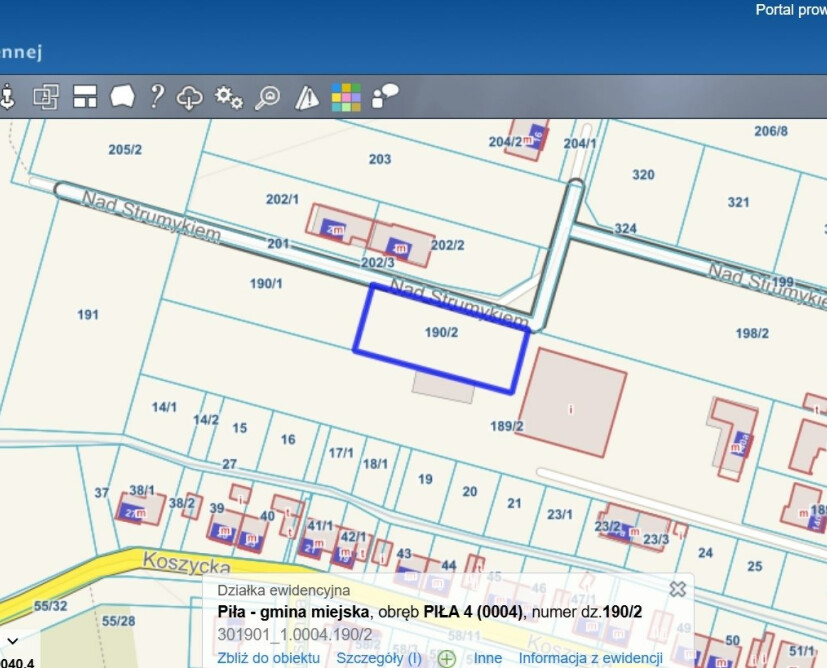This screenshot has width=827, height=668.
Task: Click the cloud download icon
Action: coord(190,97)
